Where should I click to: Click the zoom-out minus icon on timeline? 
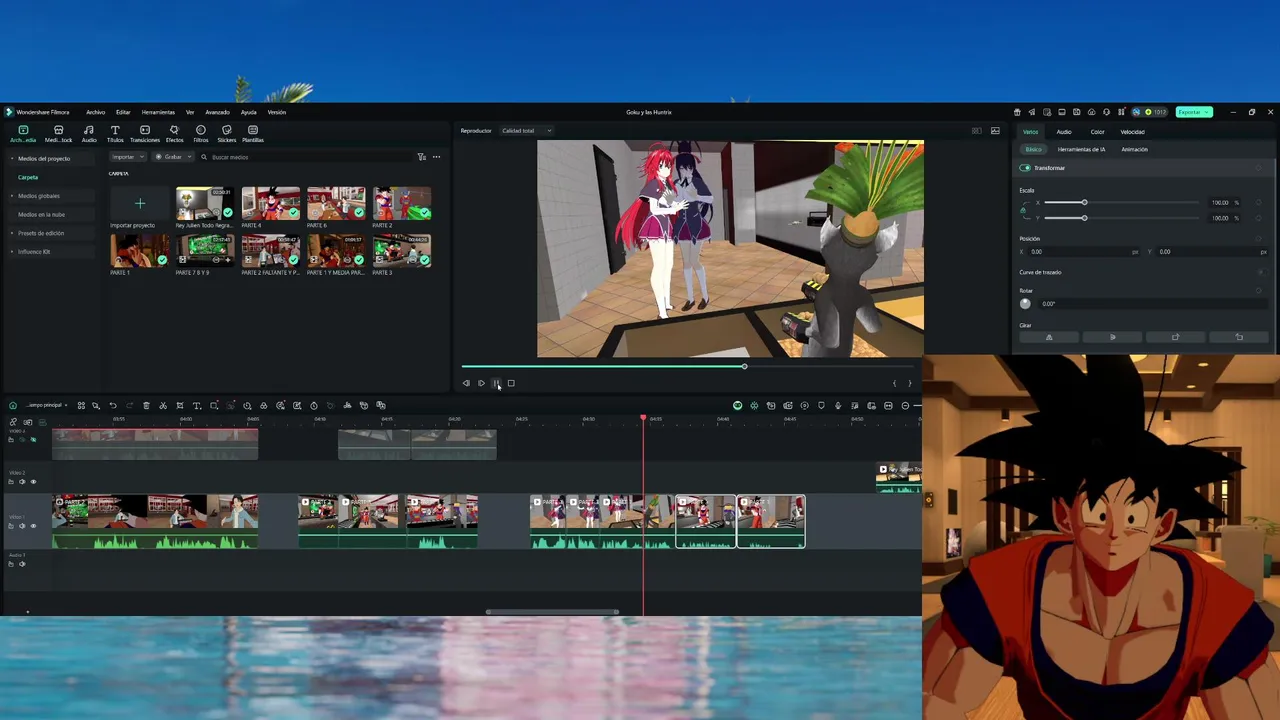(905, 405)
